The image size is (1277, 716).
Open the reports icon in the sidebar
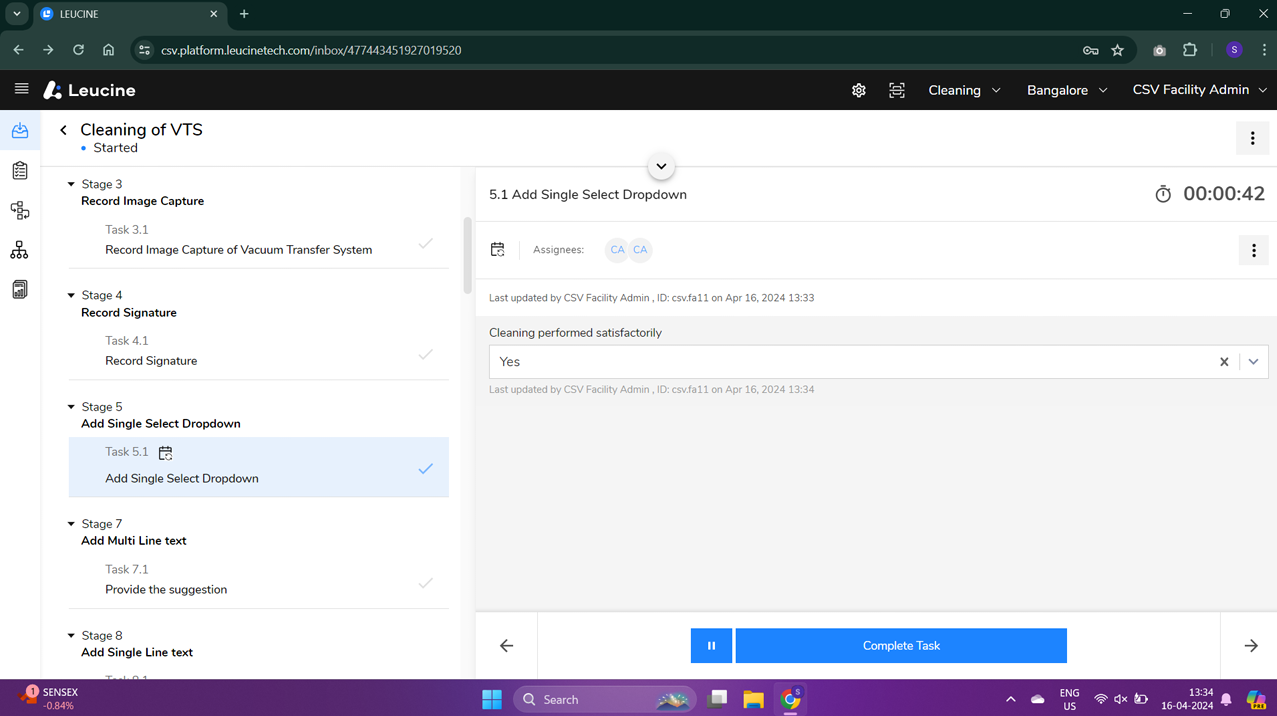(x=19, y=289)
